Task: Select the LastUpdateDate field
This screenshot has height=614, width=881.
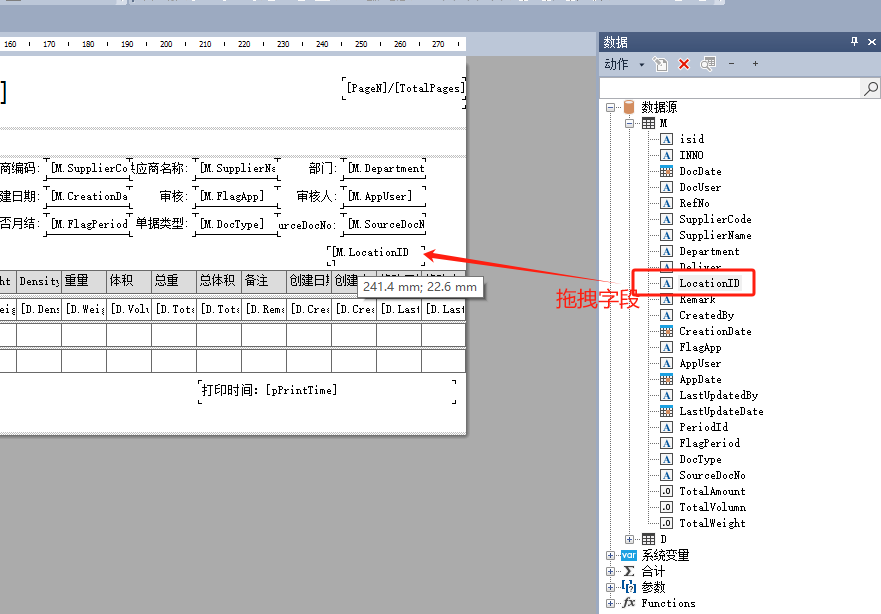Action: (x=721, y=411)
